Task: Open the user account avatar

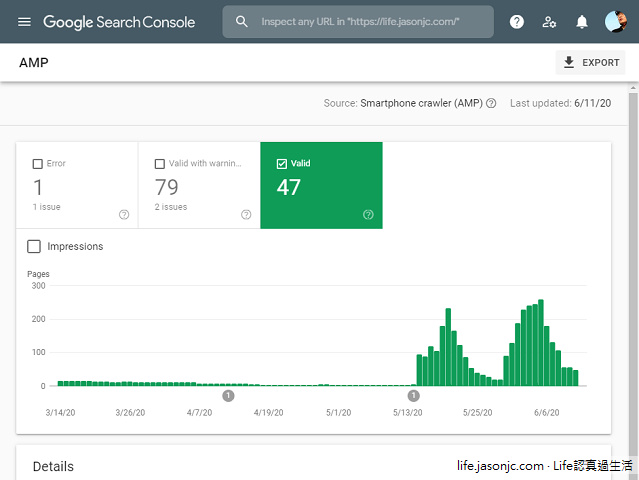Action: (616, 22)
